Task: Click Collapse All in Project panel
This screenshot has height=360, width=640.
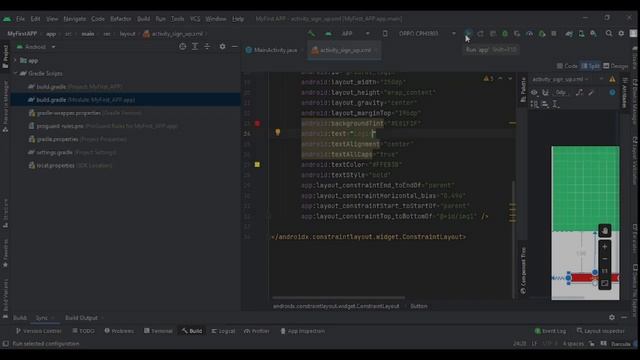Action: [x=207, y=47]
